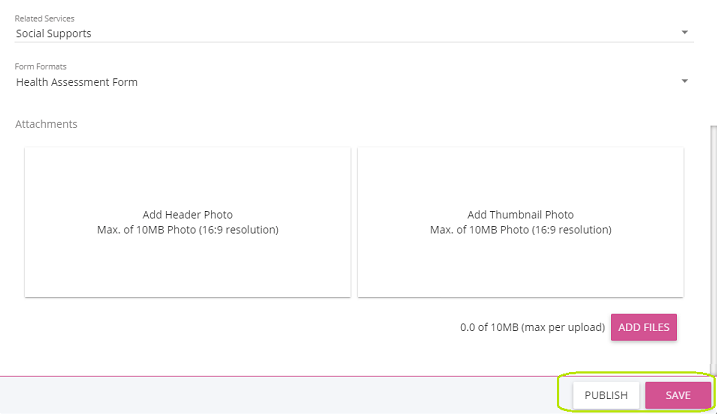Click the "Add Thumbnail Photo" caption text

(520, 215)
